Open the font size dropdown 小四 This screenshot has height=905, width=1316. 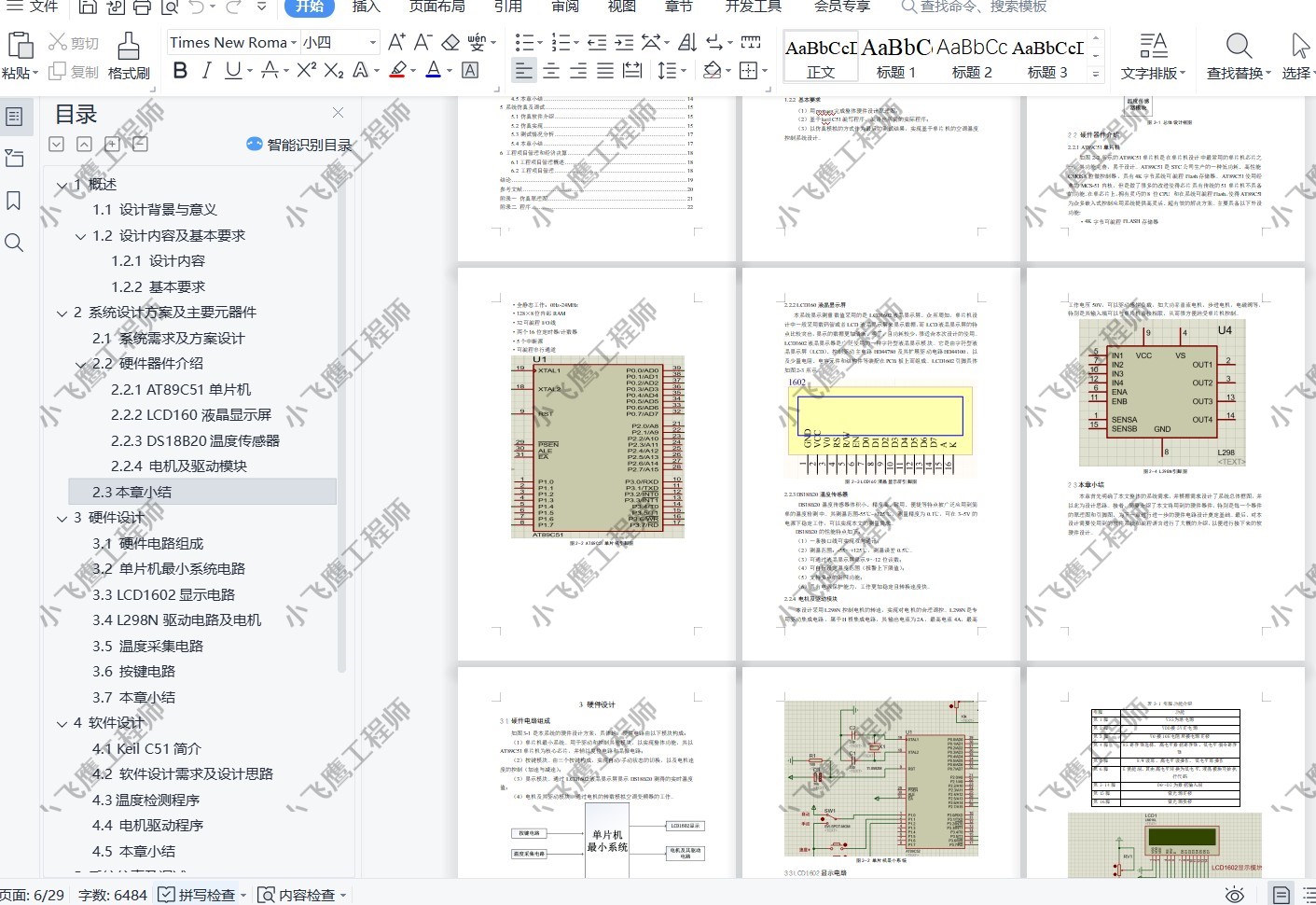click(373, 42)
